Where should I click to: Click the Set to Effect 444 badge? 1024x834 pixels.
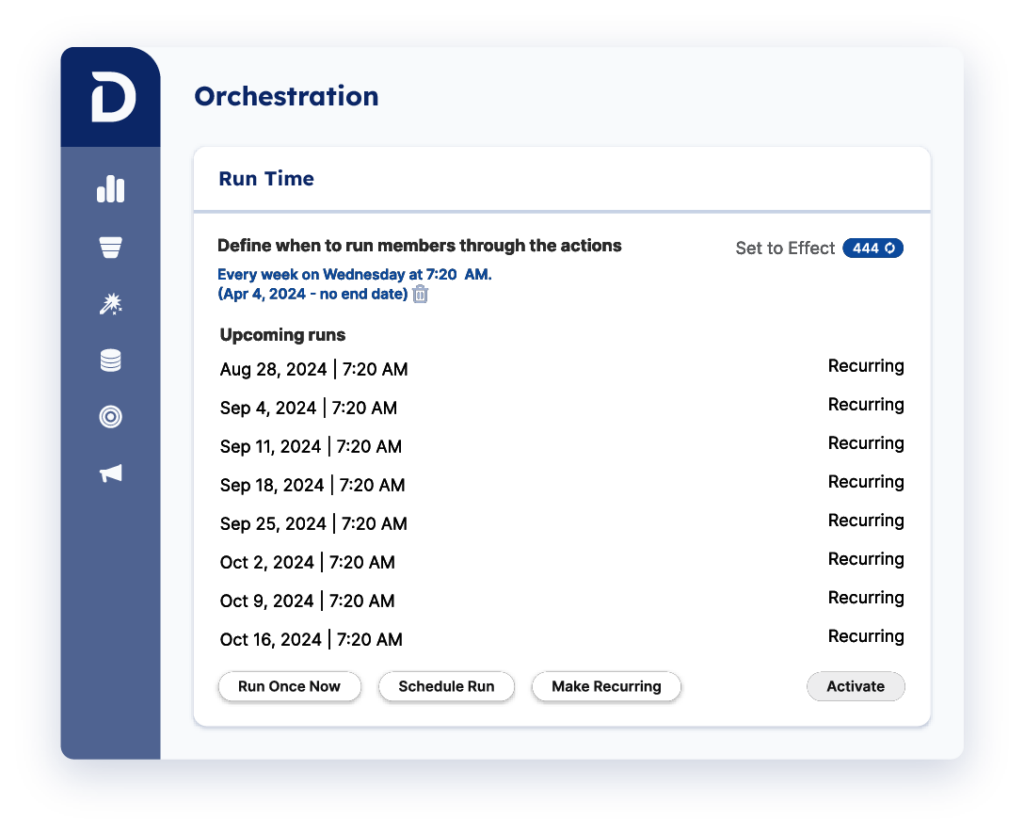click(872, 248)
